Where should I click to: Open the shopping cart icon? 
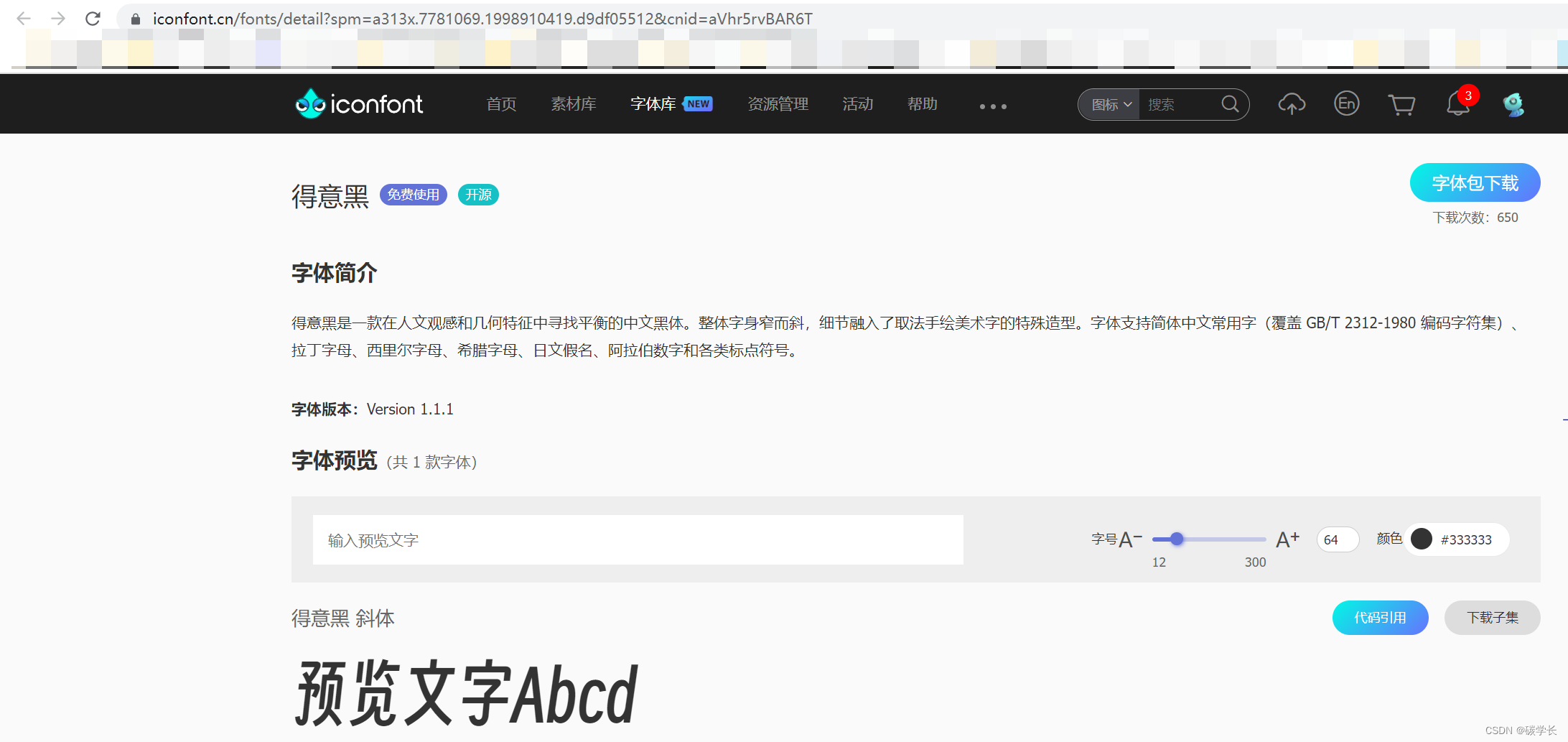[x=1401, y=105]
